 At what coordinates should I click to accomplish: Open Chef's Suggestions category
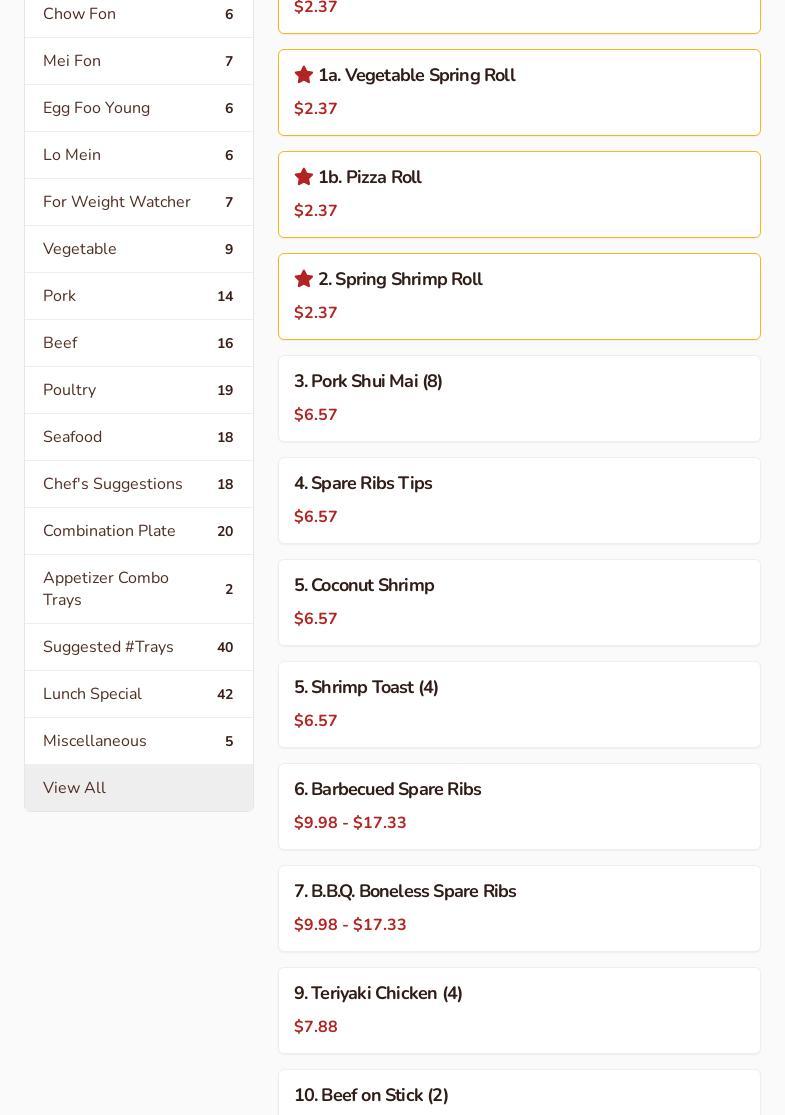click(138, 484)
